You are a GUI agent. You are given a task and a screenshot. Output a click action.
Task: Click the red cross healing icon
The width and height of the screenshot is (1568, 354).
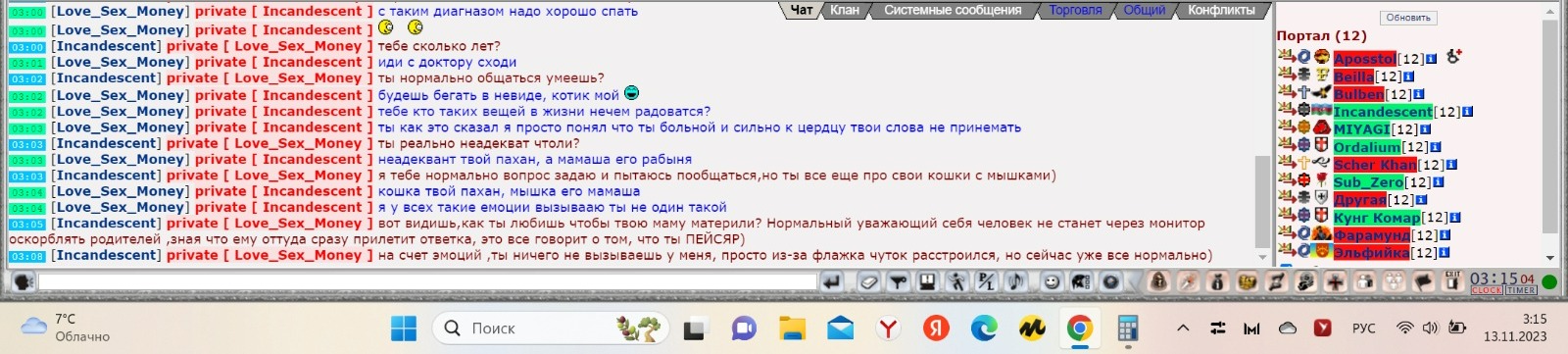coord(1335,282)
